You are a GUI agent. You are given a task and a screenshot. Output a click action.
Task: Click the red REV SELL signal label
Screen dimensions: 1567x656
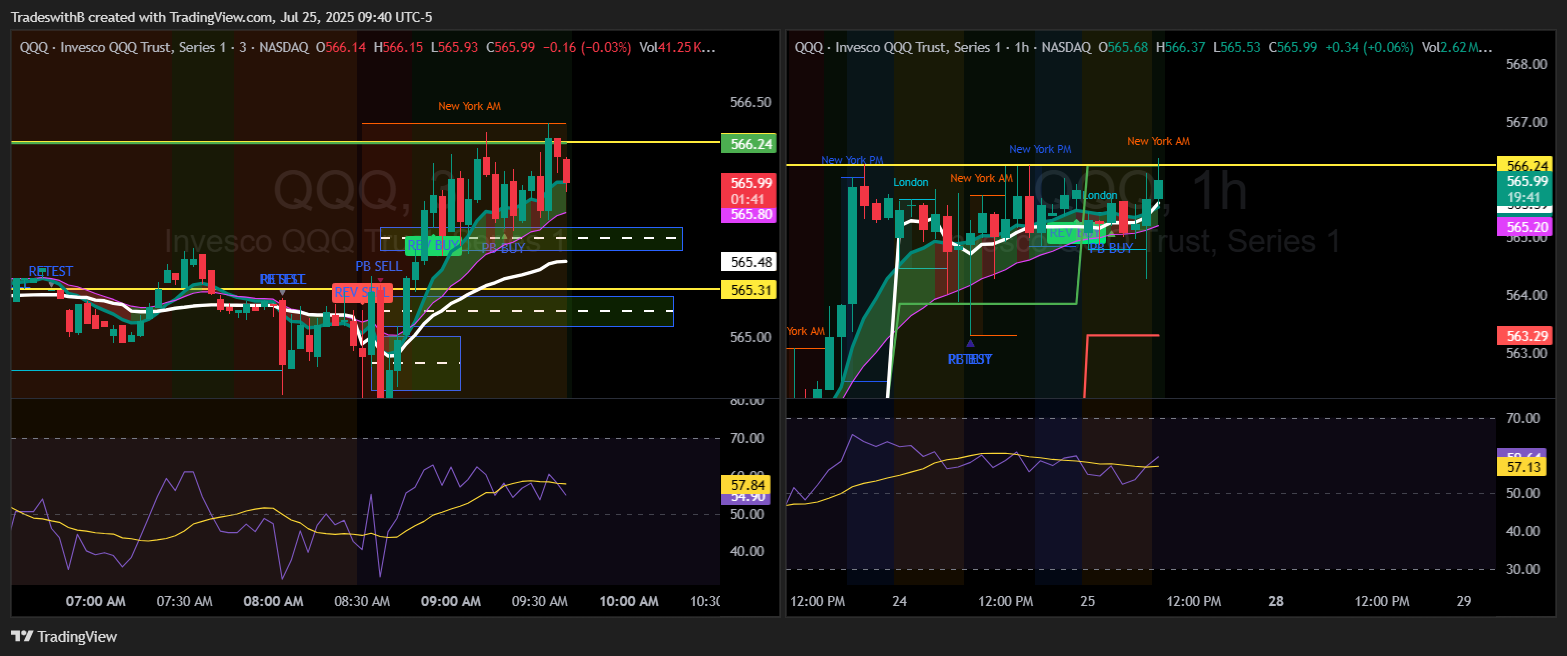pyautogui.click(x=362, y=292)
